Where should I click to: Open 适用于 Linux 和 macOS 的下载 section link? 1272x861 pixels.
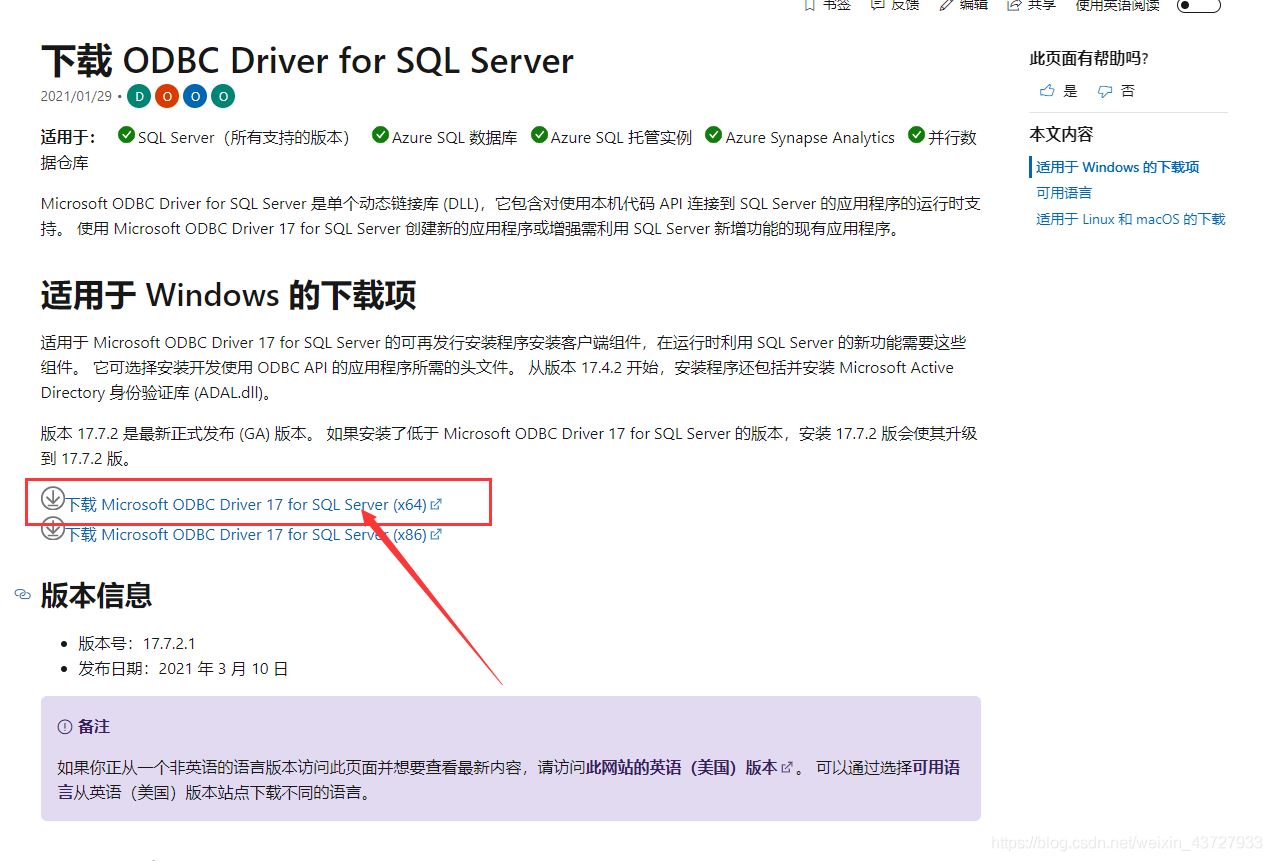[1130, 219]
